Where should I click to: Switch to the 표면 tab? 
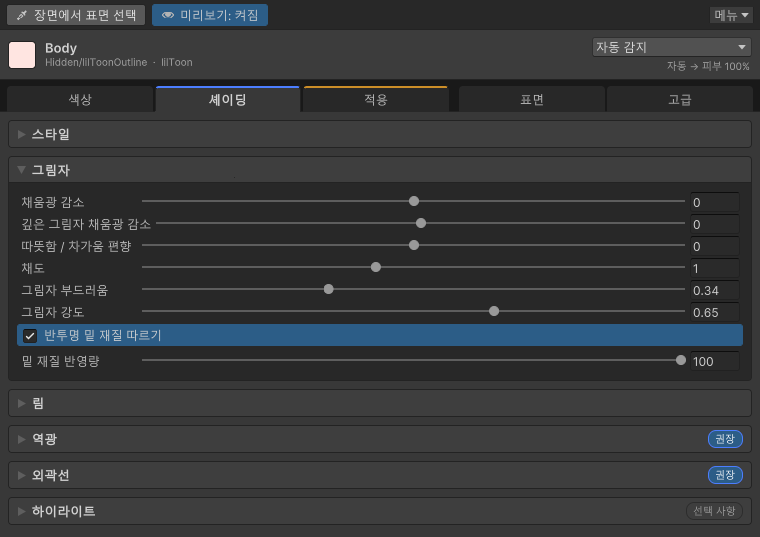pyautogui.click(x=532, y=99)
